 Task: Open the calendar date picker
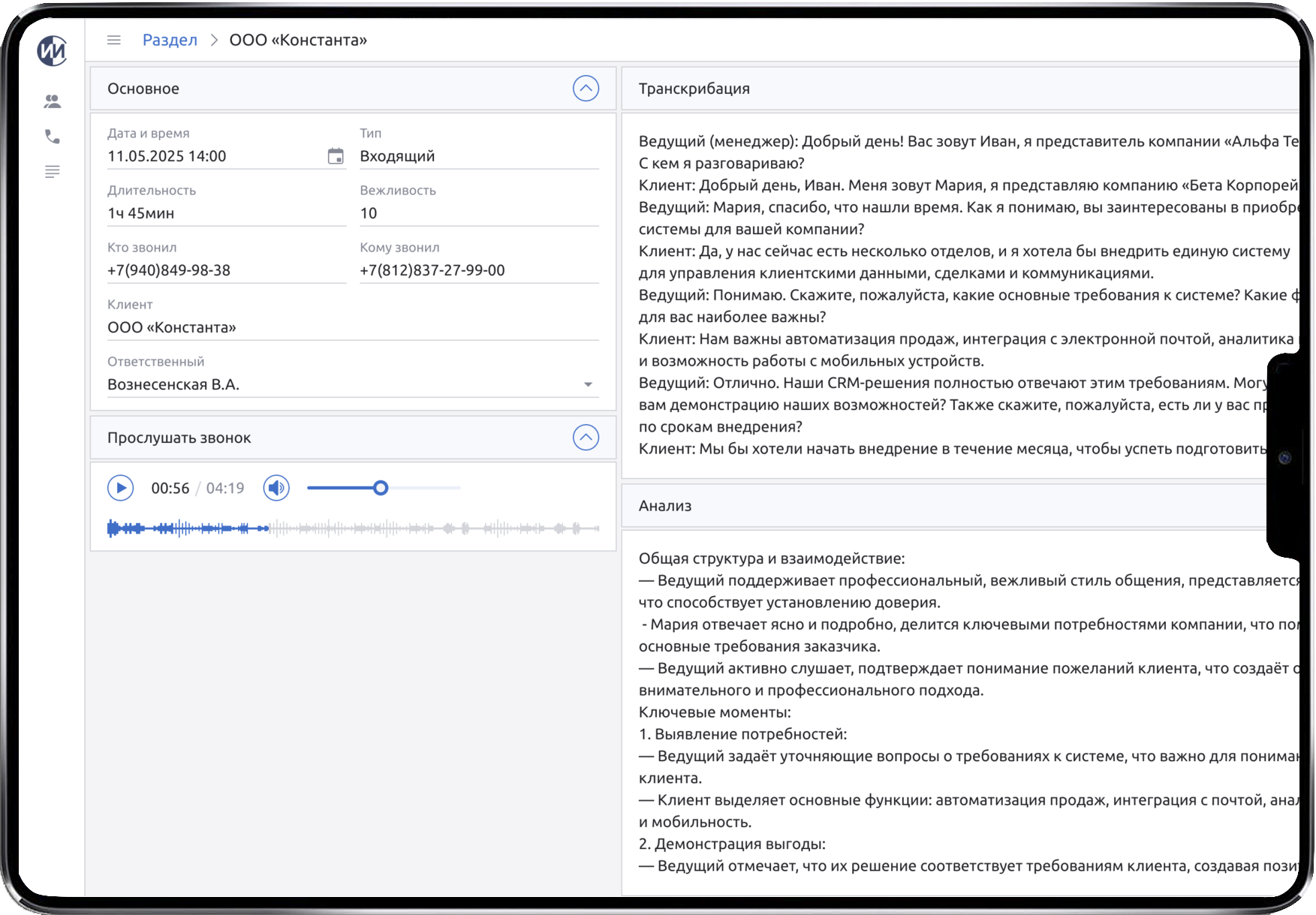pos(334,156)
